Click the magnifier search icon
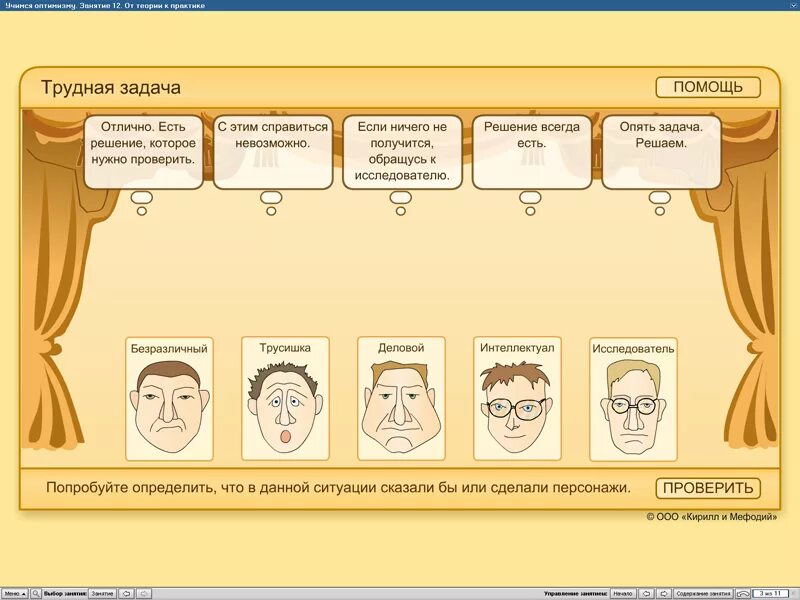 pyautogui.click(x=36, y=594)
